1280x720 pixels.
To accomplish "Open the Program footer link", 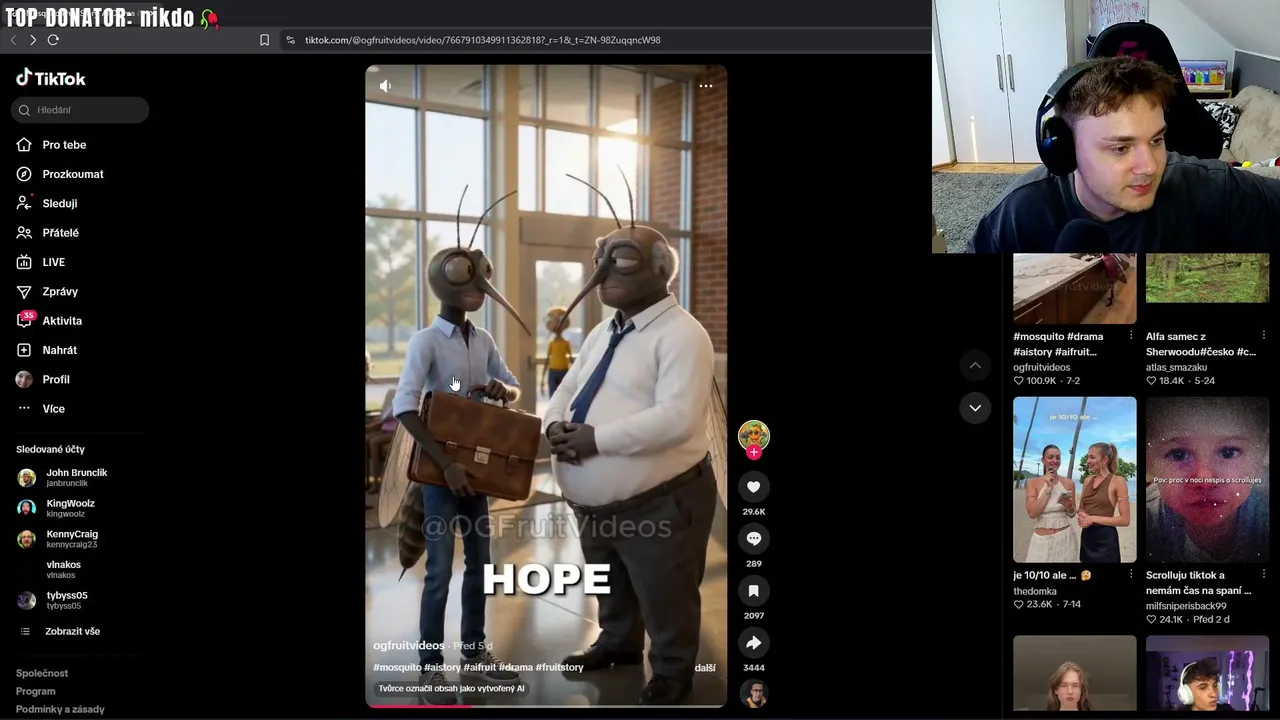I will pyautogui.click(x=36, y=691).
